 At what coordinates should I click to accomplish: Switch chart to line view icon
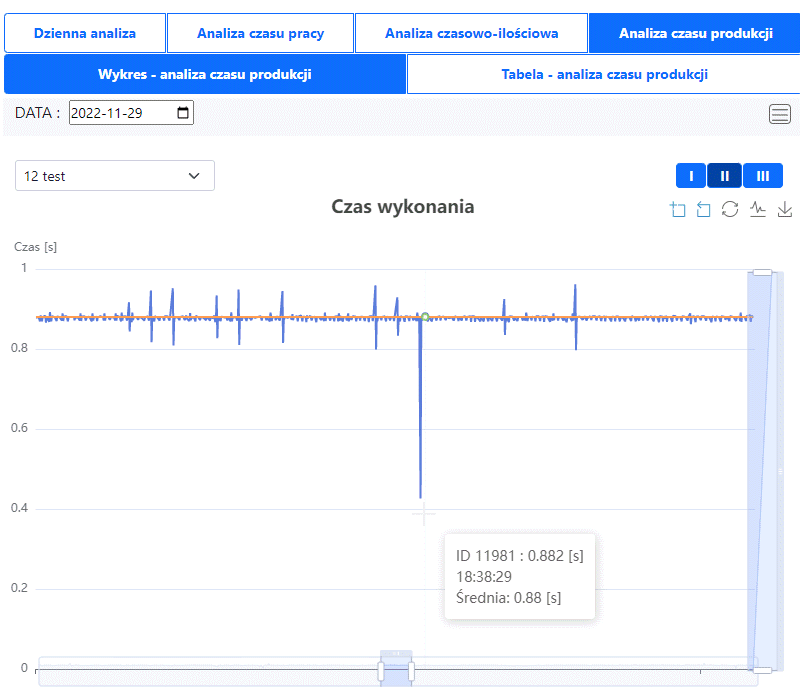(x=758, y=209)
